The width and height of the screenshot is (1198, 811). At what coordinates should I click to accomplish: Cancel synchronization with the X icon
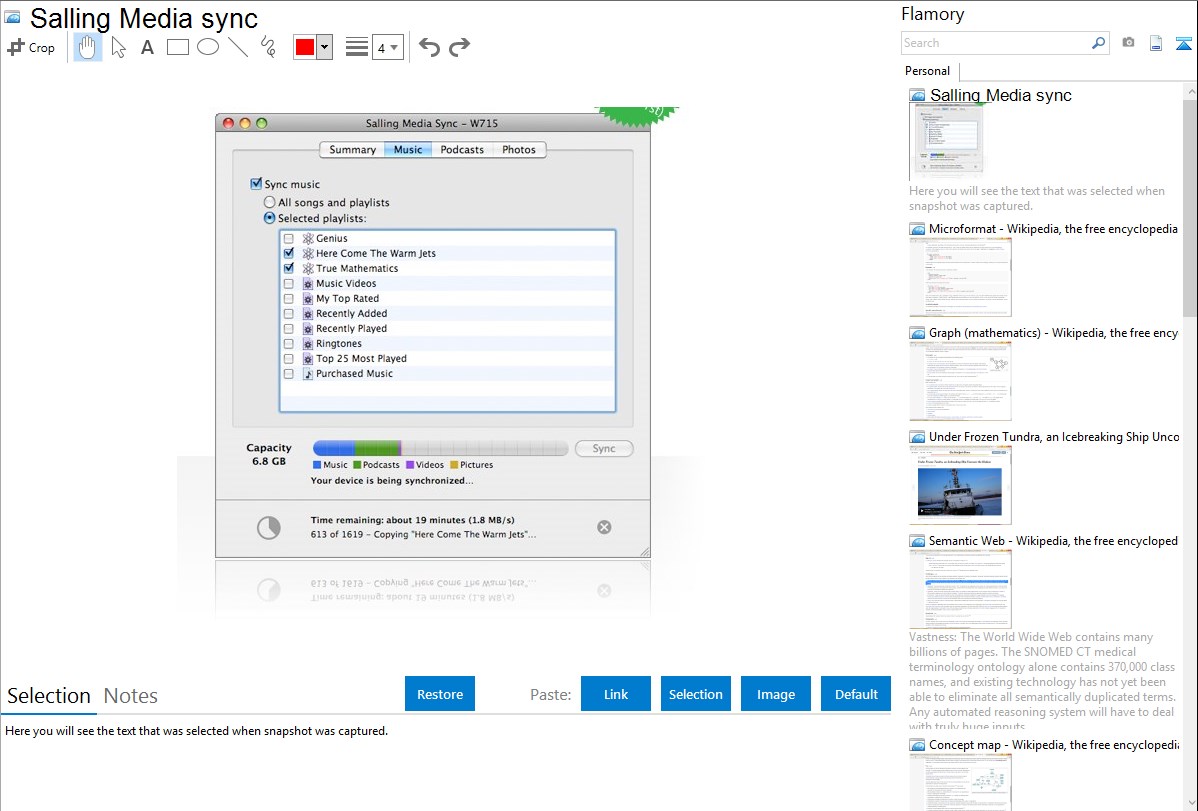604,527
